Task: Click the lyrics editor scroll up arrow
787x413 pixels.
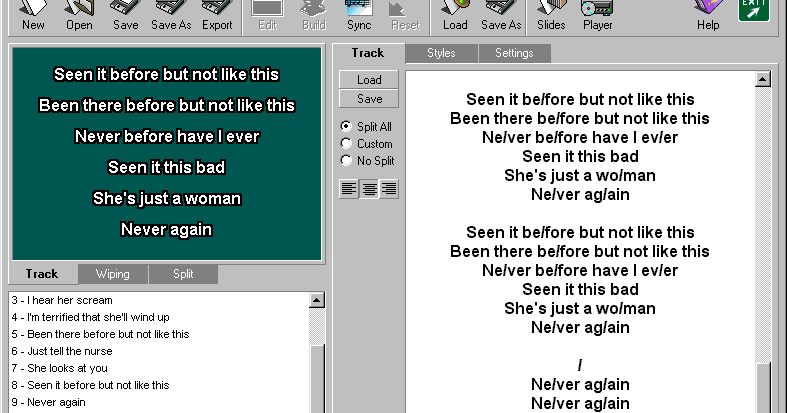Action: pyautogui.click(x=762, y=79)
